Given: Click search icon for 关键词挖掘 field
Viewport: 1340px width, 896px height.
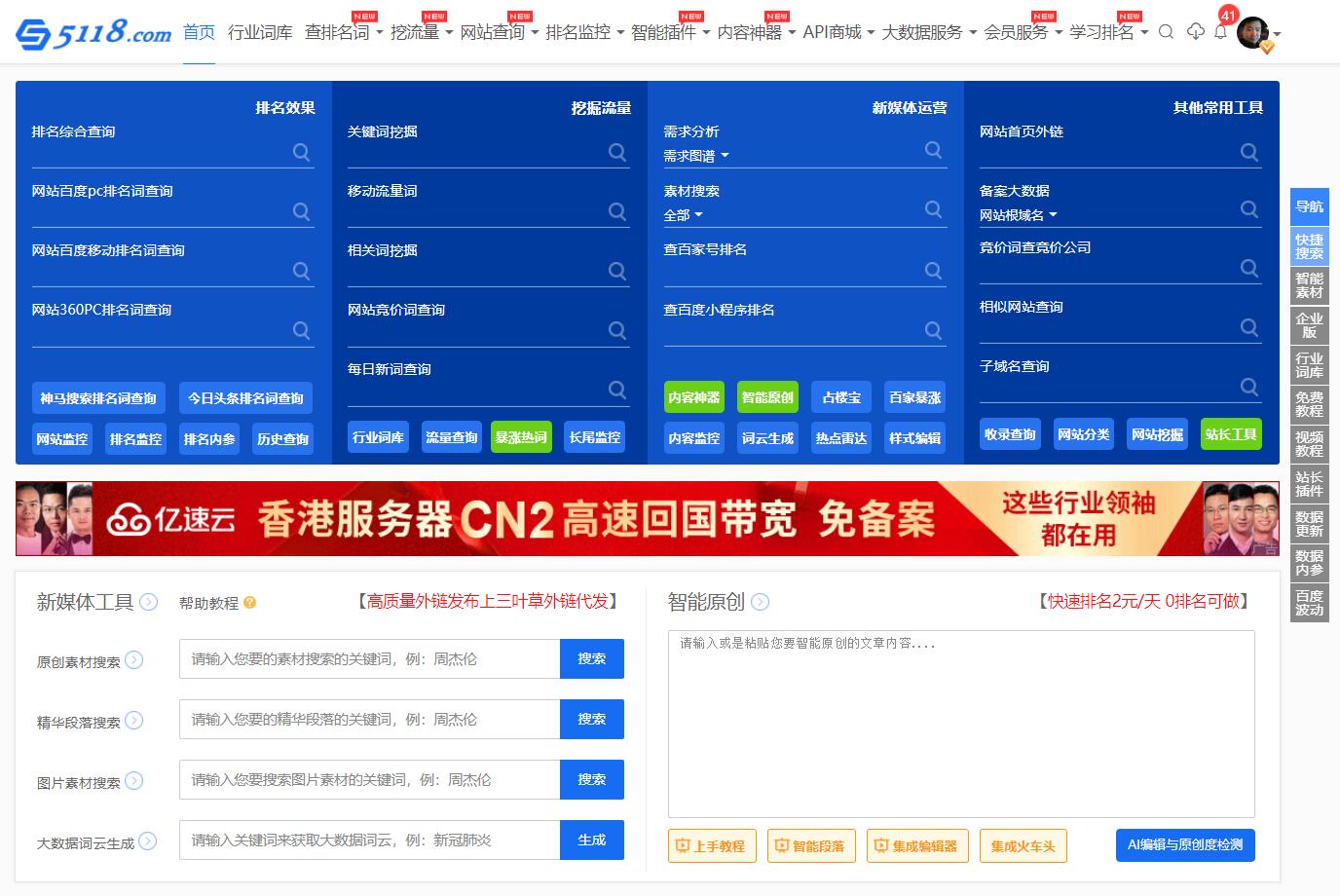Looking at the screenshot, I should point(616,152).
